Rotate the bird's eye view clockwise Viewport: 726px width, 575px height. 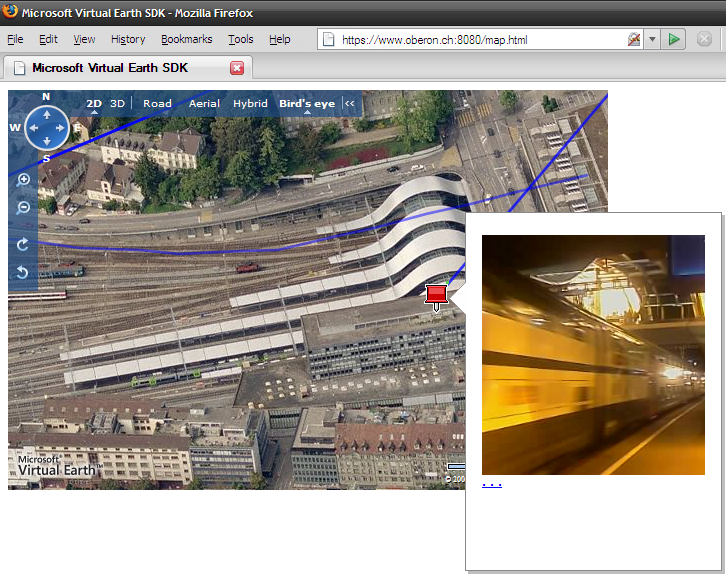pyautogui.click(x=23, y=244)
